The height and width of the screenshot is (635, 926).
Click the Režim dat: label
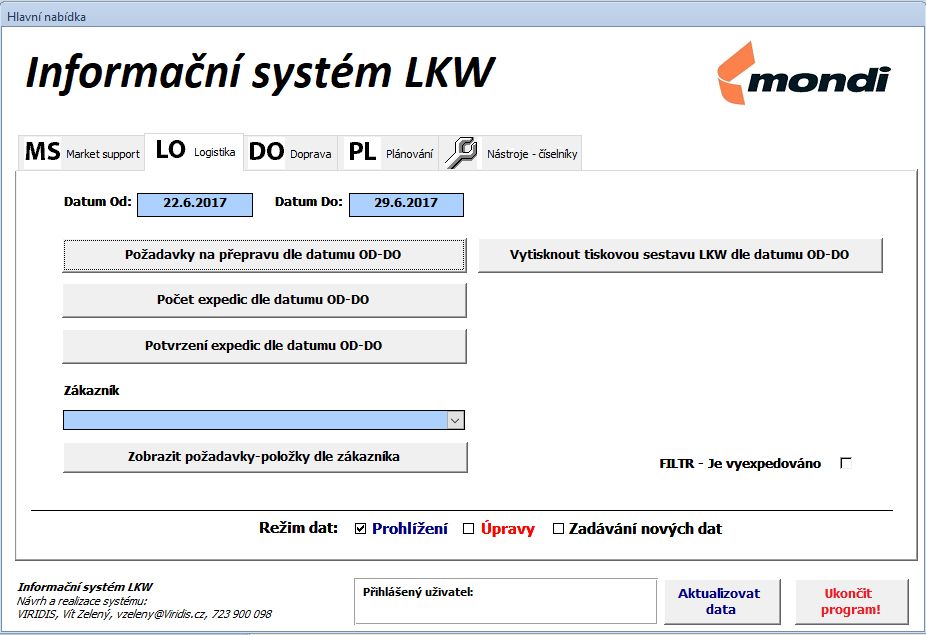tap(299, 527)
